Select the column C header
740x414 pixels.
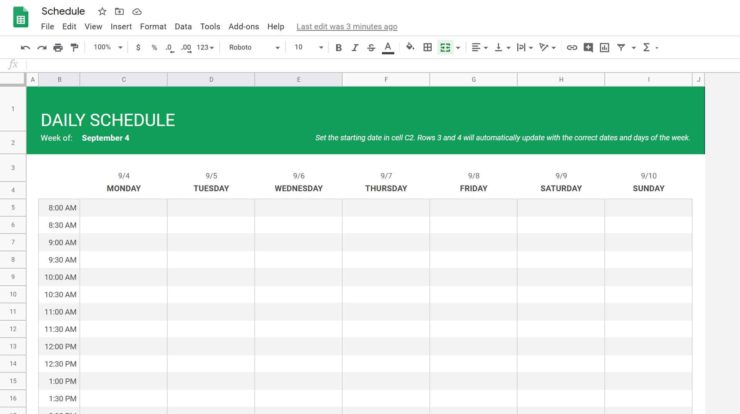pyautogui.click(x=124, y=80)
